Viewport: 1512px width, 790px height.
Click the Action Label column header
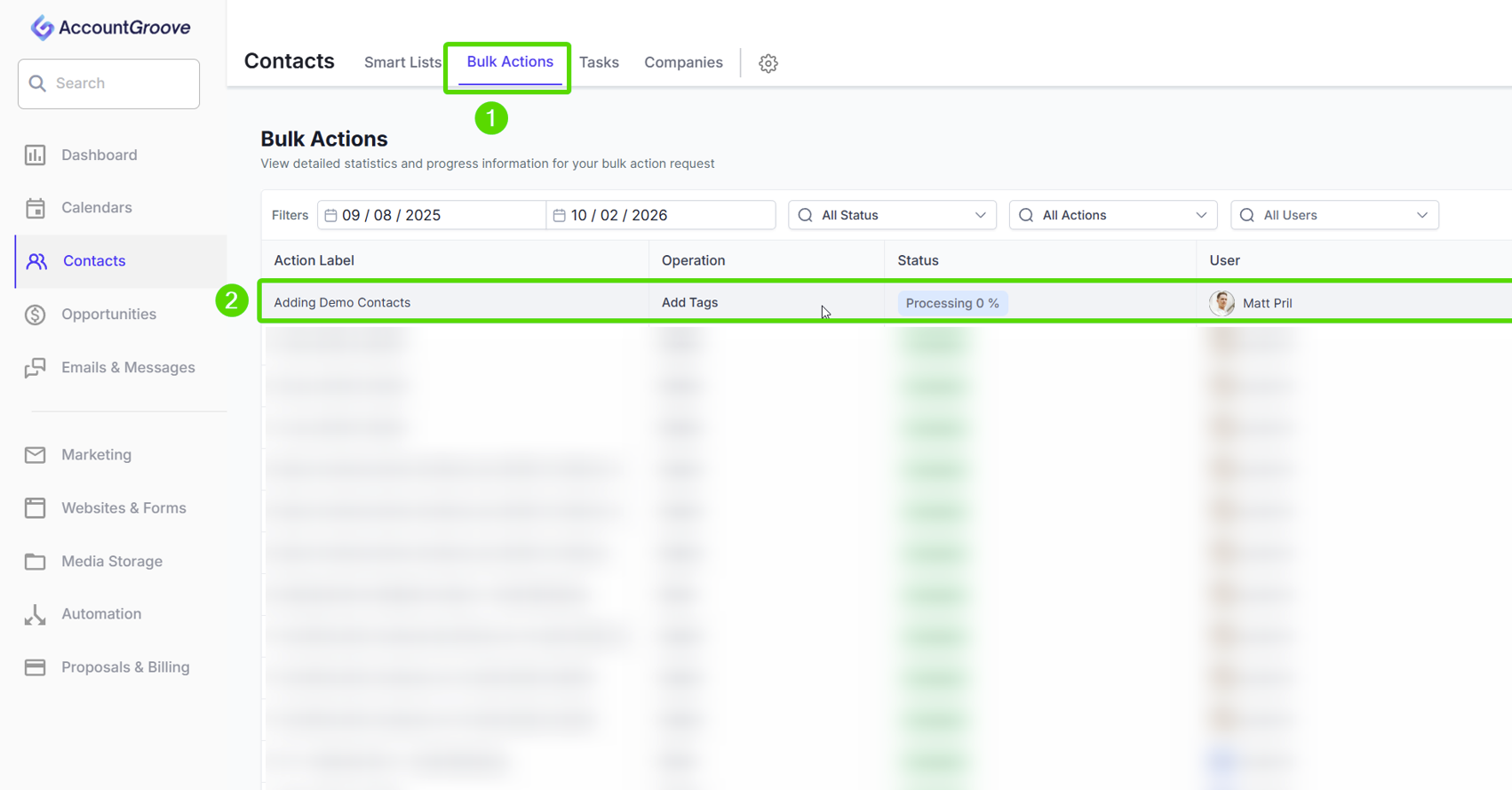click(314, 260)
